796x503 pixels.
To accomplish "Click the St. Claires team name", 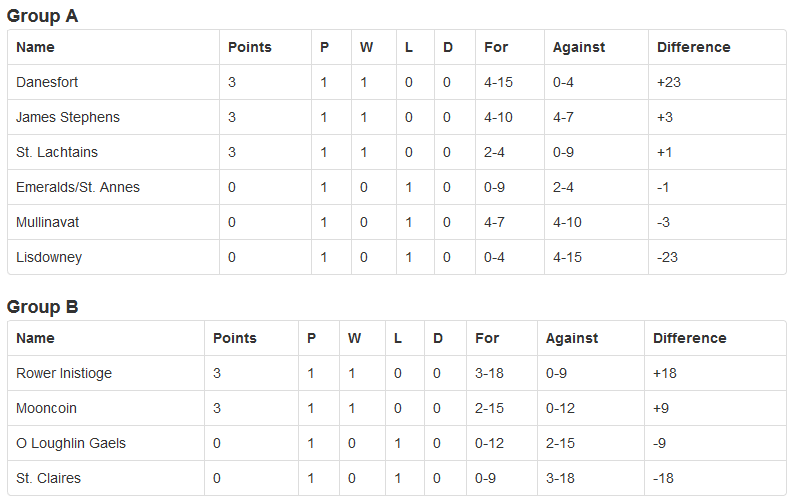I will click(x=48, y=478).
